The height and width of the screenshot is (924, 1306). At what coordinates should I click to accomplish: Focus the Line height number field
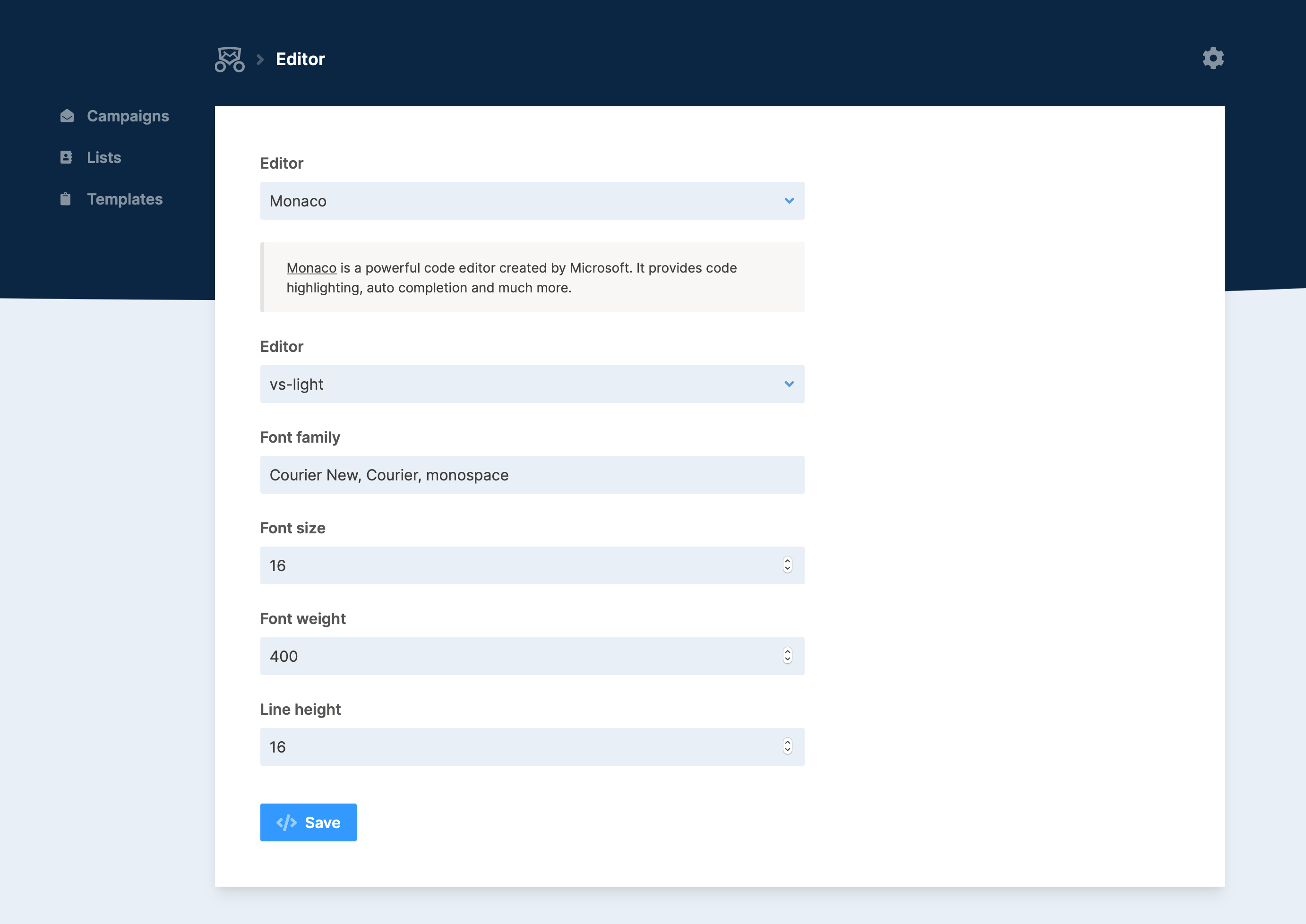click(532, 747)
